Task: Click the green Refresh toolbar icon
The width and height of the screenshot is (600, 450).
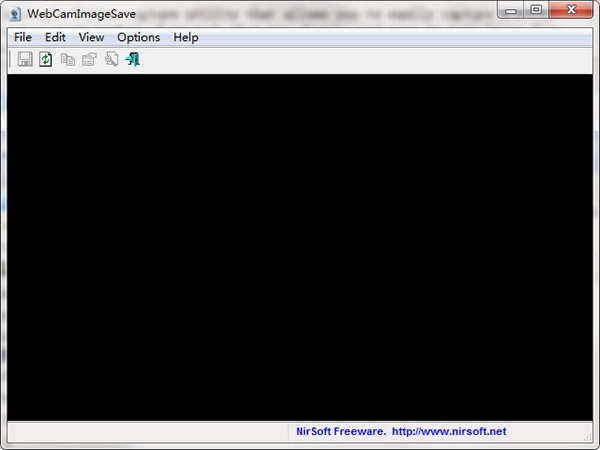Action: pyautogui.click(x=46, y=60)
